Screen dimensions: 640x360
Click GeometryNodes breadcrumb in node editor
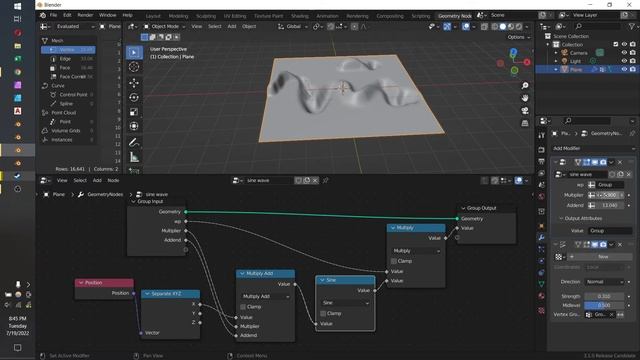tap(105, 195)
